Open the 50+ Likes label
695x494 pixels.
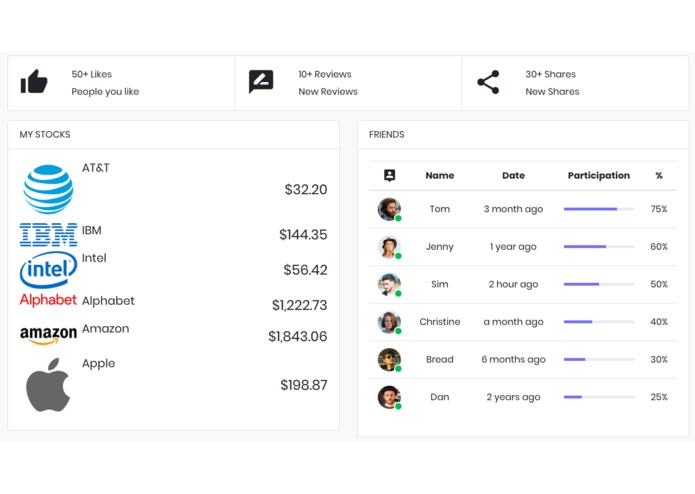point(92,74)
